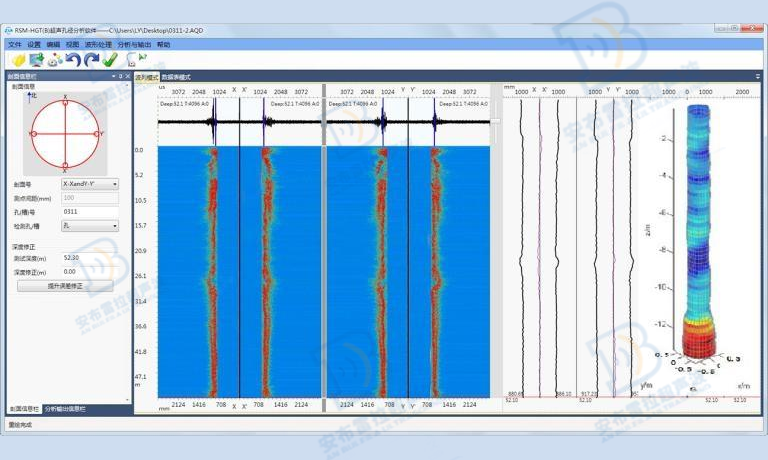
Task: Click the hole number field 0311
Action: point(90,212)
